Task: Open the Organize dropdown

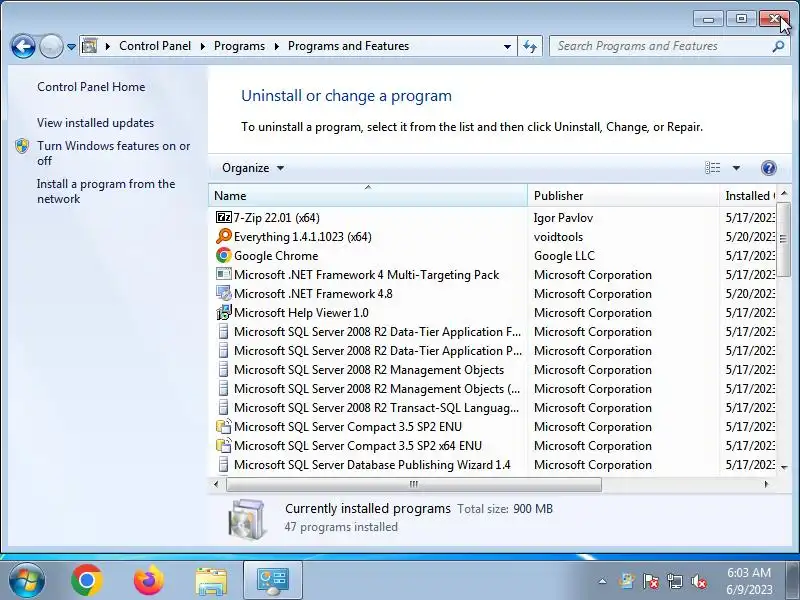Action: 253,168
